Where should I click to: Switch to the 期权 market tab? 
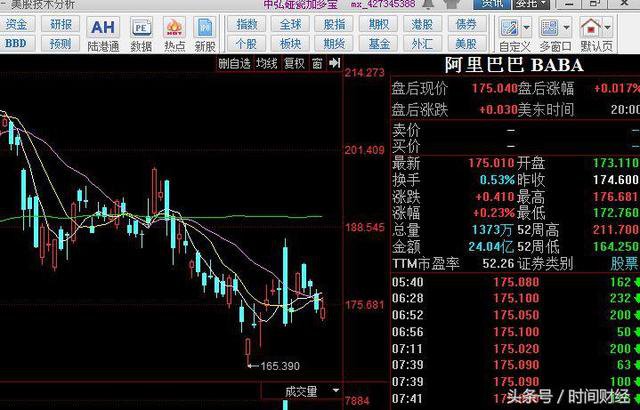click(x=378, y=24)
